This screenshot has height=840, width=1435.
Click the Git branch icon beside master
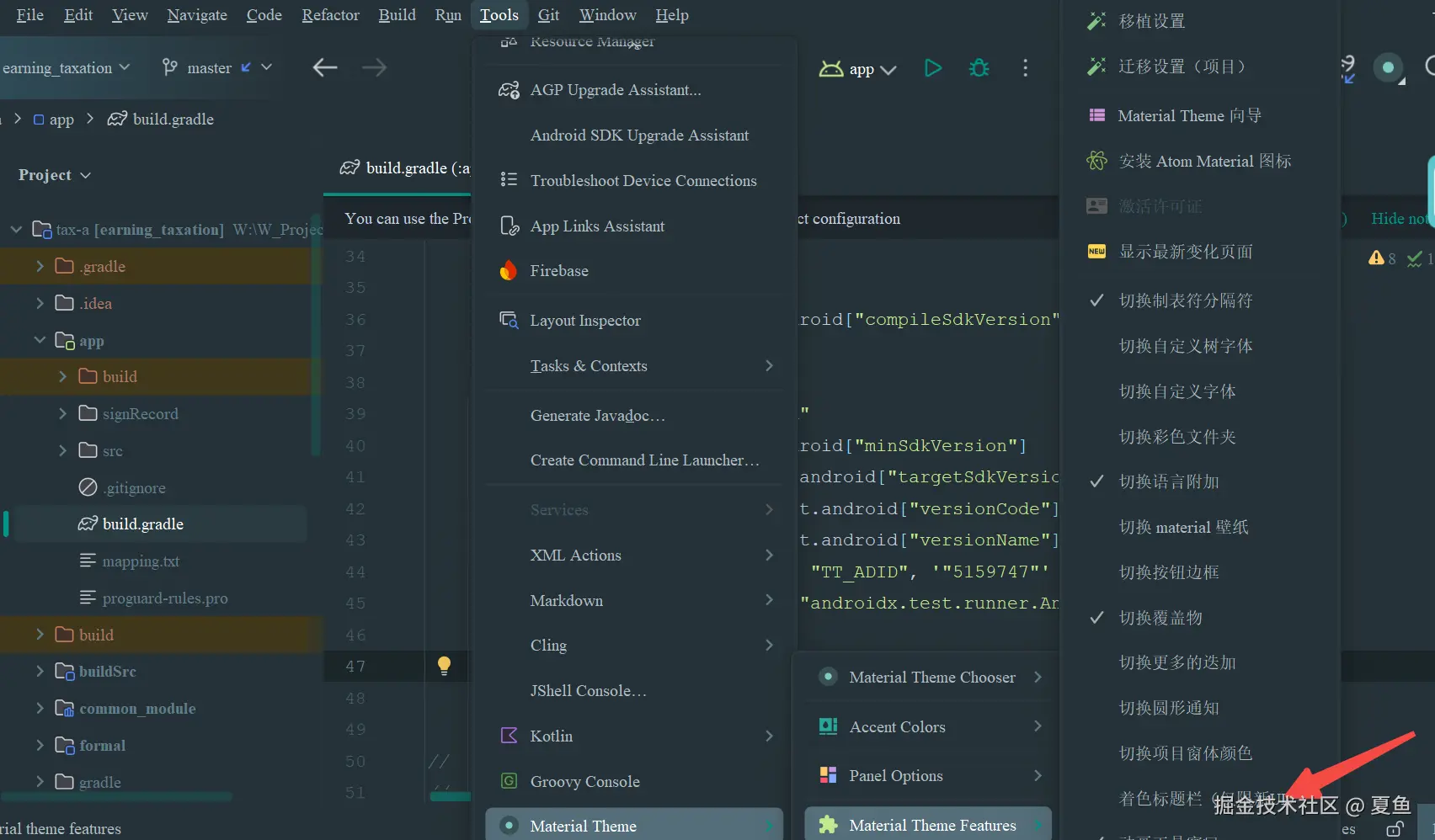pos(170,67)
